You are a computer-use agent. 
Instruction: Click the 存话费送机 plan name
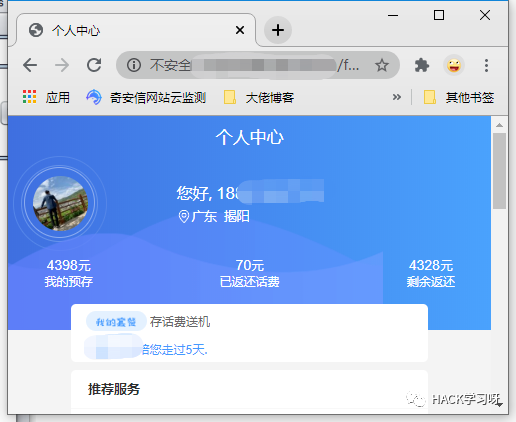pyautogui.click(x=180, y=322)
